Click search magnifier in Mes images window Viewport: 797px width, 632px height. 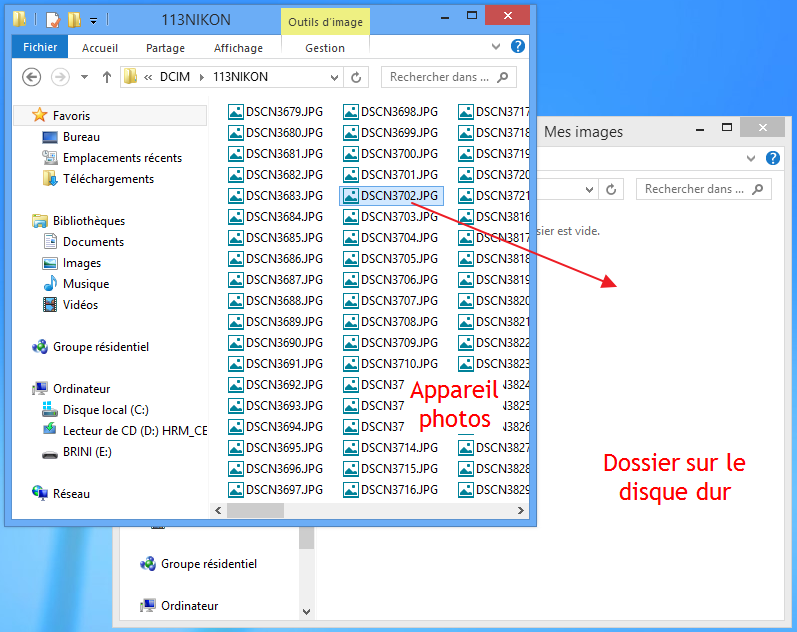point(757,189)
